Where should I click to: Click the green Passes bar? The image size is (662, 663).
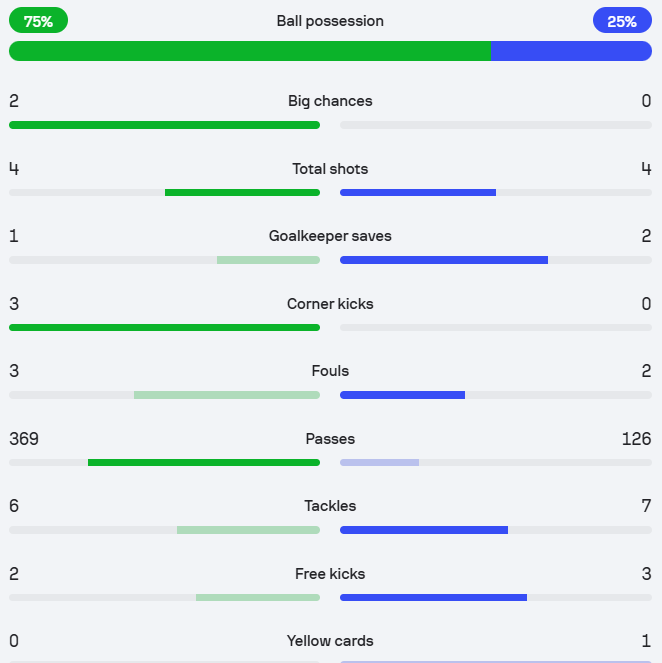204,462
